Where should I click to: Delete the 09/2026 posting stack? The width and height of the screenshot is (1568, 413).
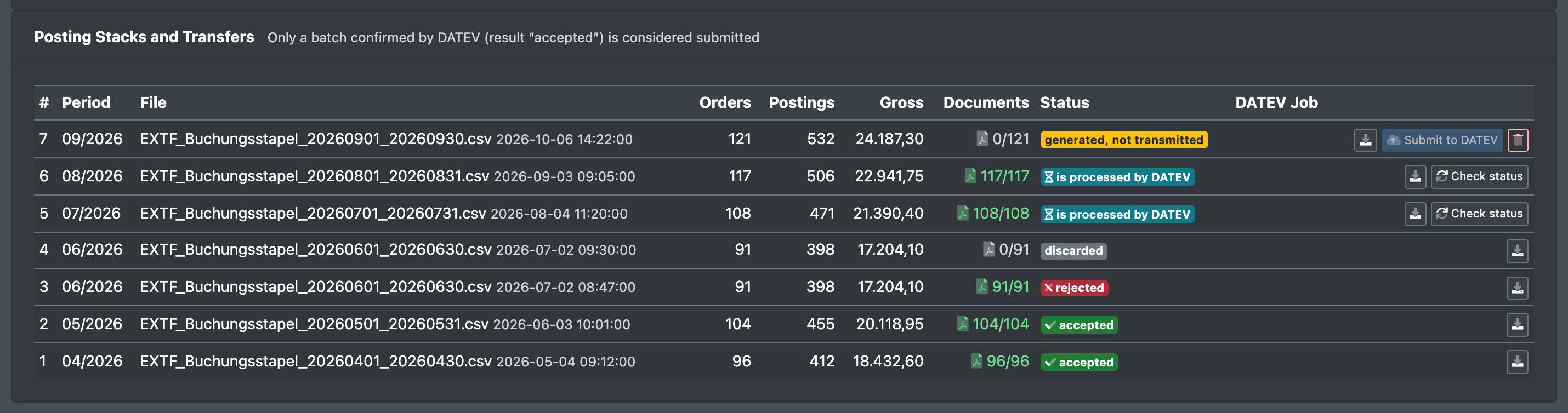pos(1518,140)
